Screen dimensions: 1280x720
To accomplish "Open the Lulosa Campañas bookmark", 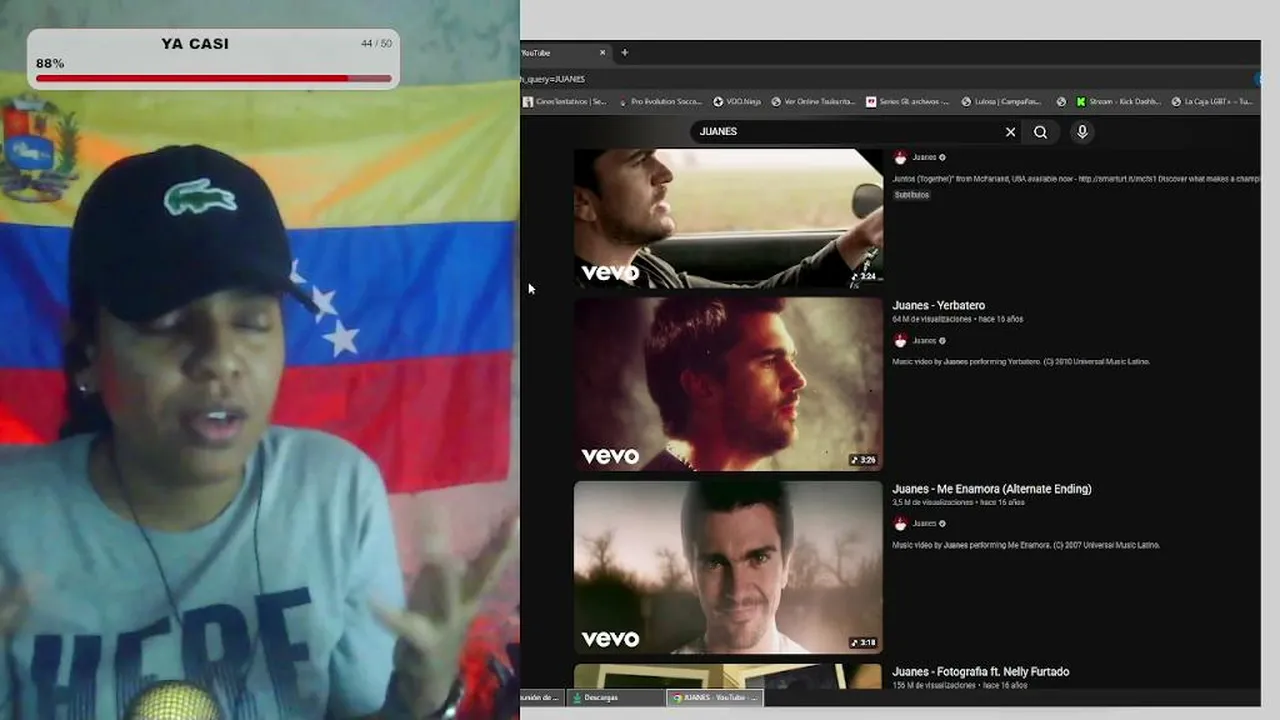I will pos(1002,101).
